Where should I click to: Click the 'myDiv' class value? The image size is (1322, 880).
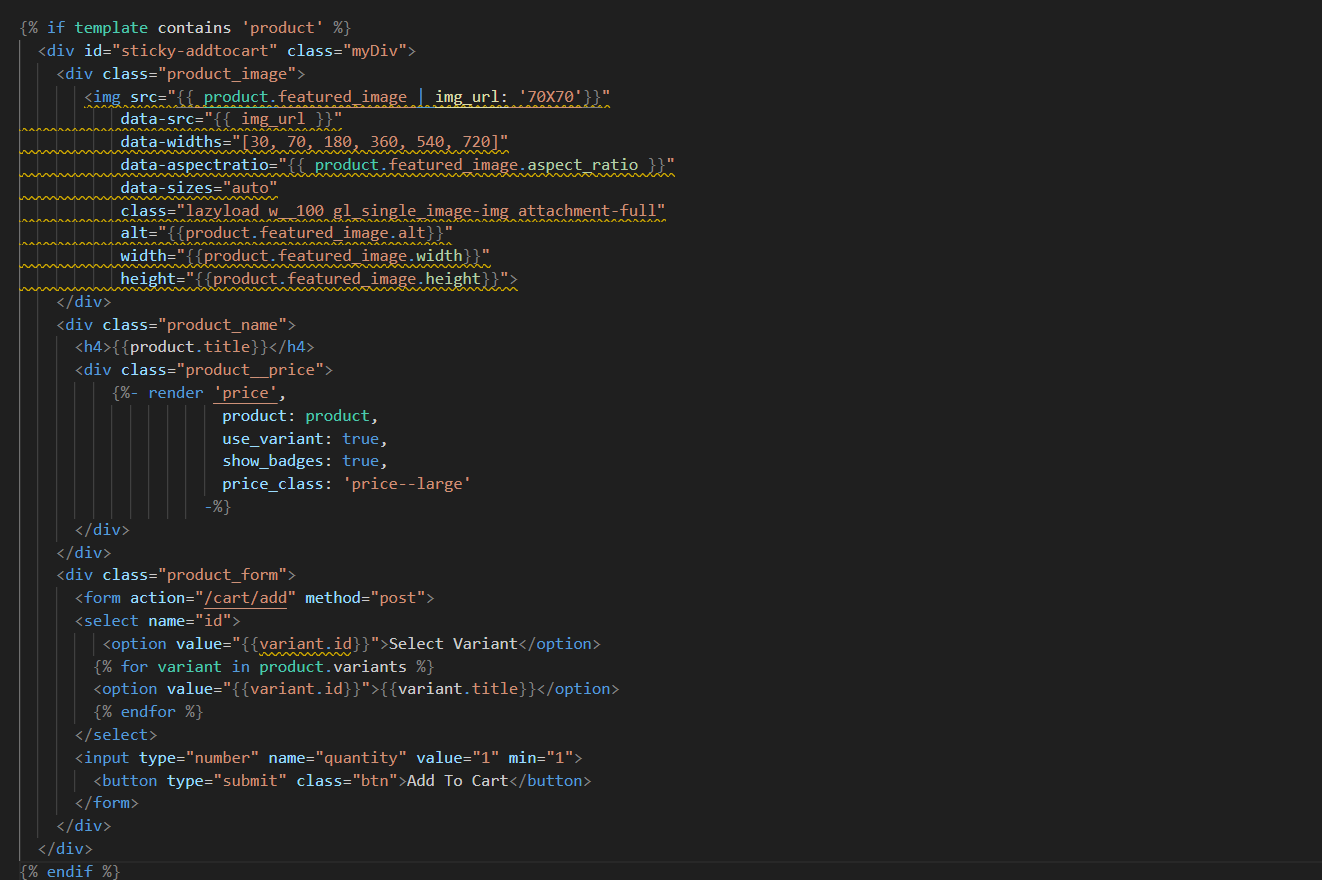(x=374, y=50)
